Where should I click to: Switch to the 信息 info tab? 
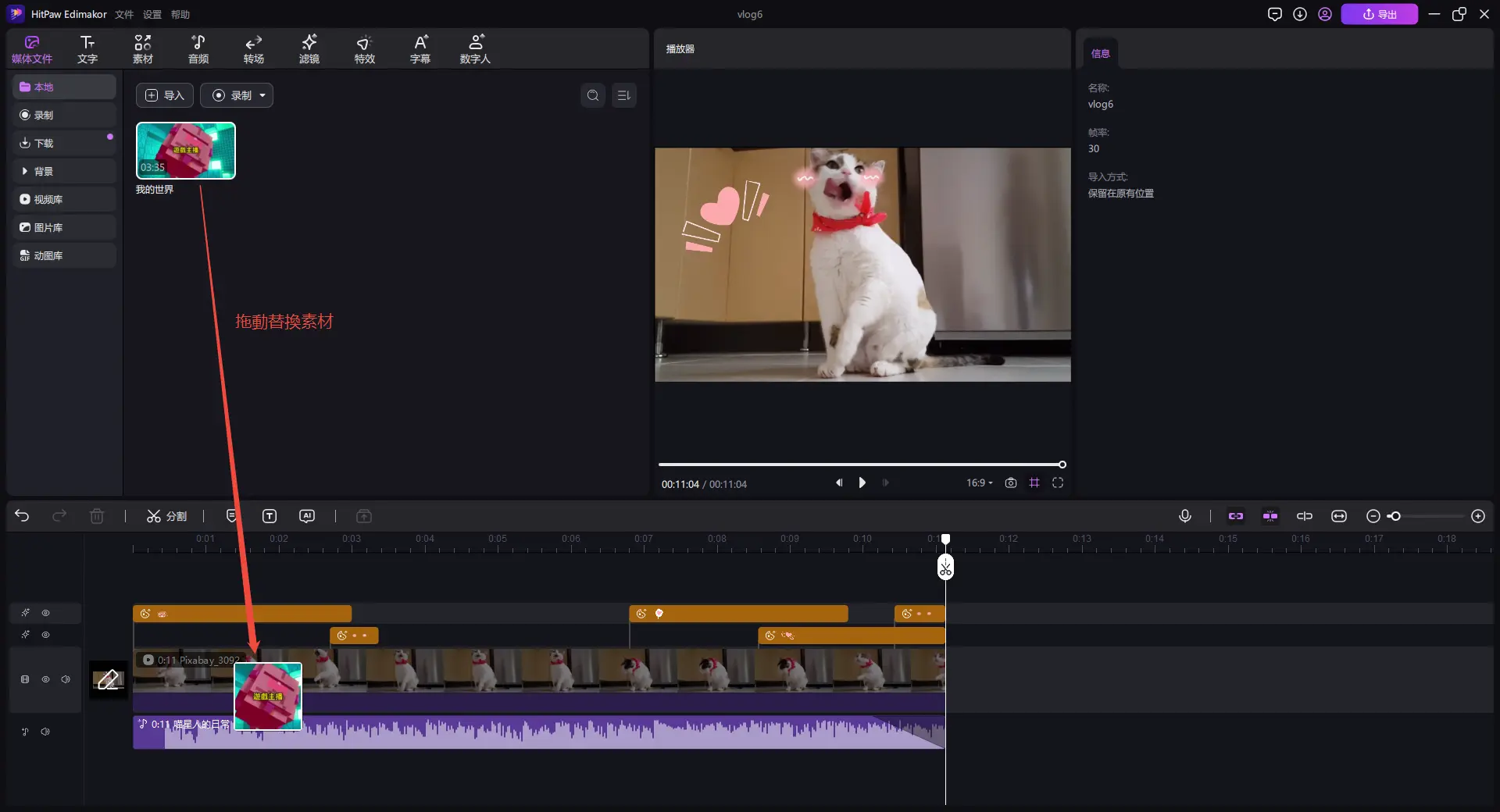(x=1100, y=53)
